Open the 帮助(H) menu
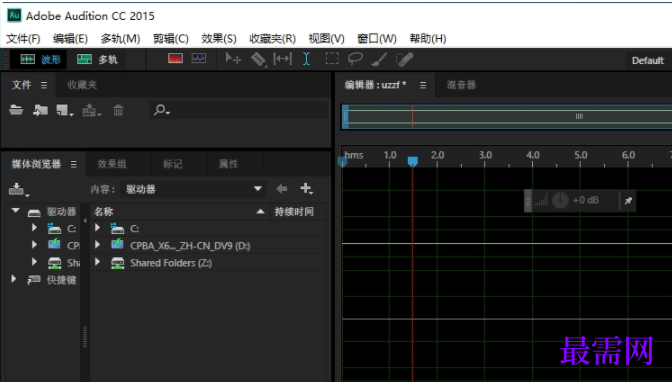Viewport: 672px width, 382px height. pos(428,39)
